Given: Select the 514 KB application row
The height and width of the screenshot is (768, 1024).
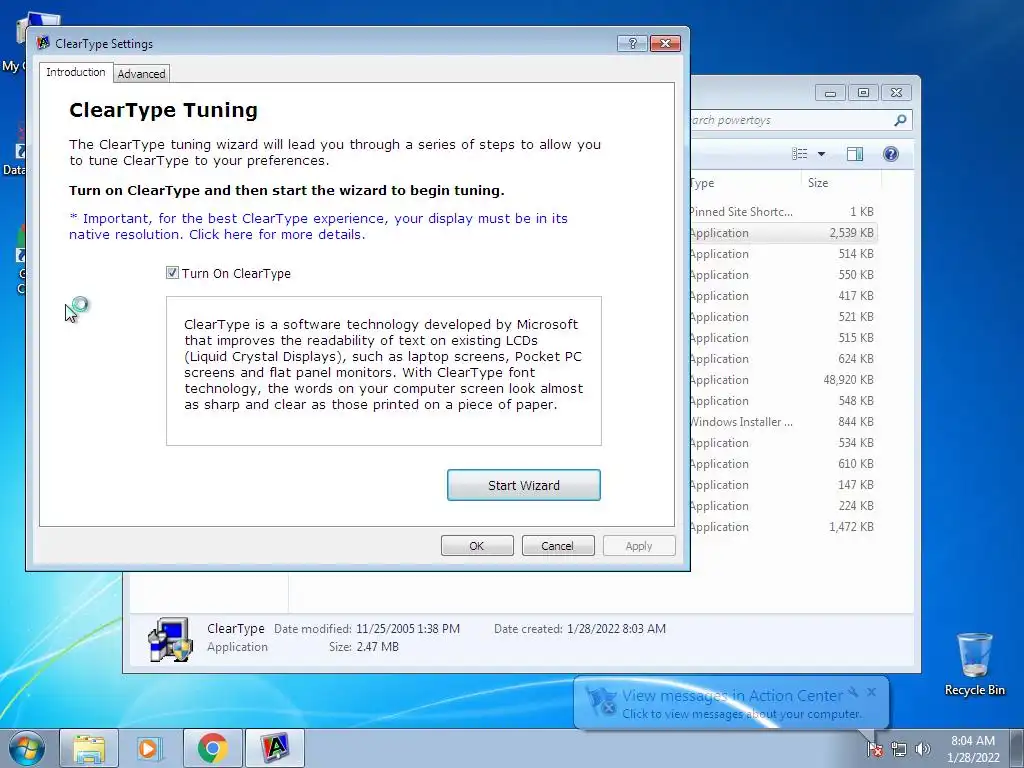Looking at the screenshot, I should pyautogui.click(x=782, y=254).
